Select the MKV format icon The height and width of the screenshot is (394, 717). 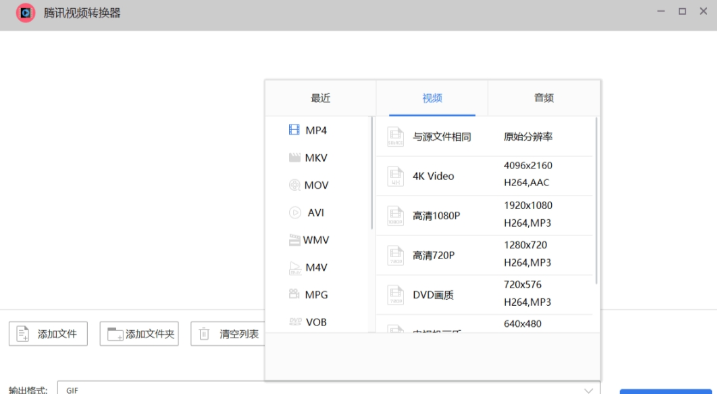click(x=294, y=158)
